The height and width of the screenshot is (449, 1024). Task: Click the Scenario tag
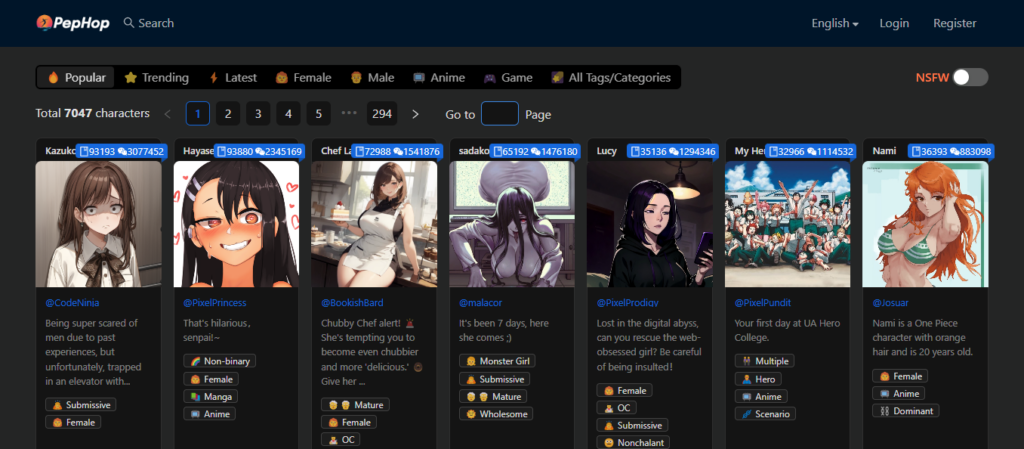[765, 414]
